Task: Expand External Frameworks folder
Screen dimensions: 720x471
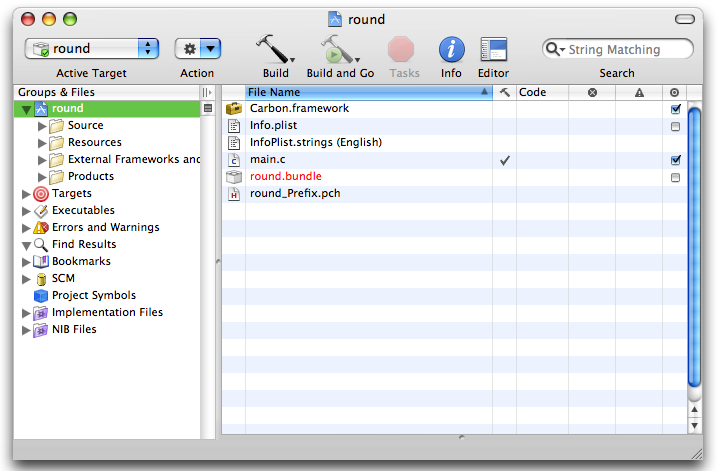Action: tap(42, 160)
